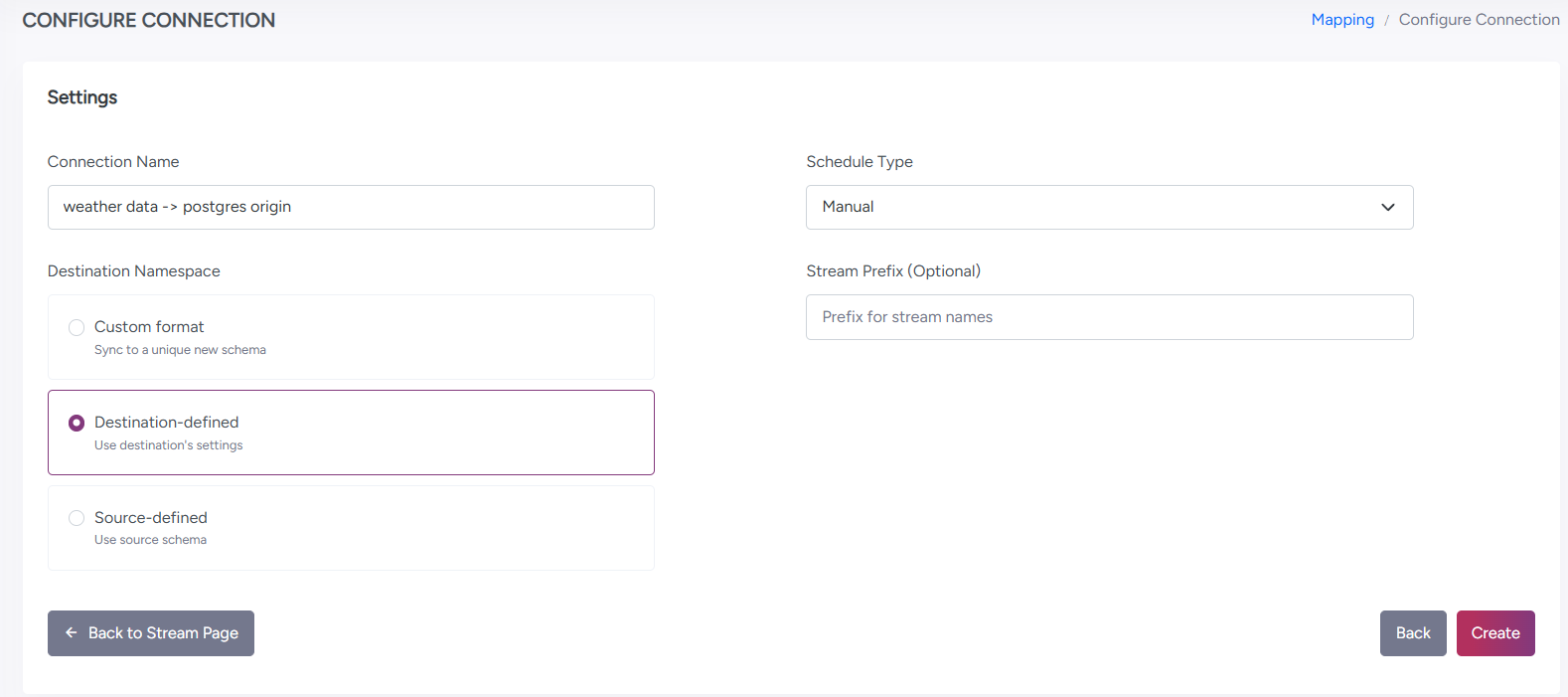Screen dimensions: 1568x697
Task: Click the Schedule Type label
Action: (x=859, y=162)
